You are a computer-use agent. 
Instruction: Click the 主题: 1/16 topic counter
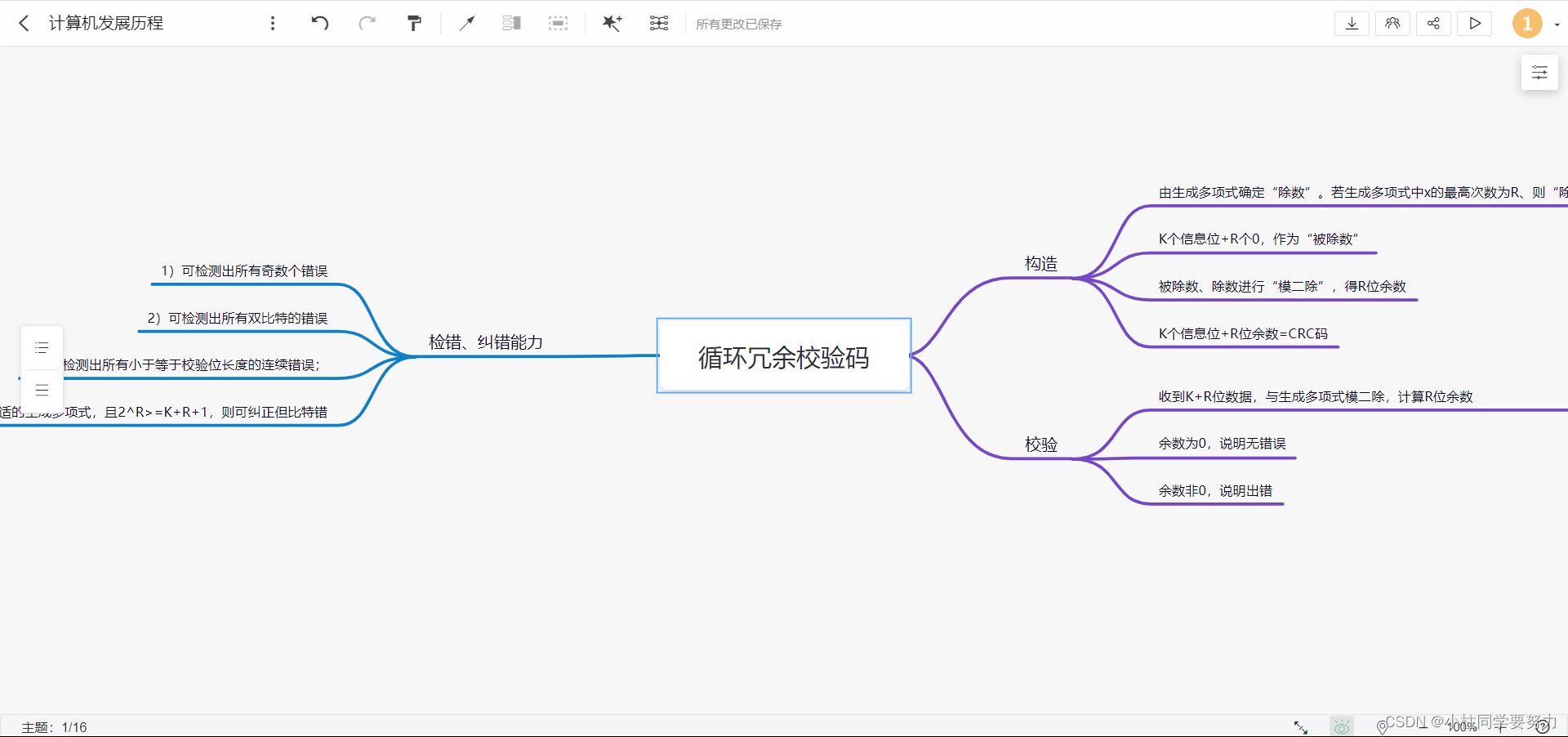click(54, 727)
